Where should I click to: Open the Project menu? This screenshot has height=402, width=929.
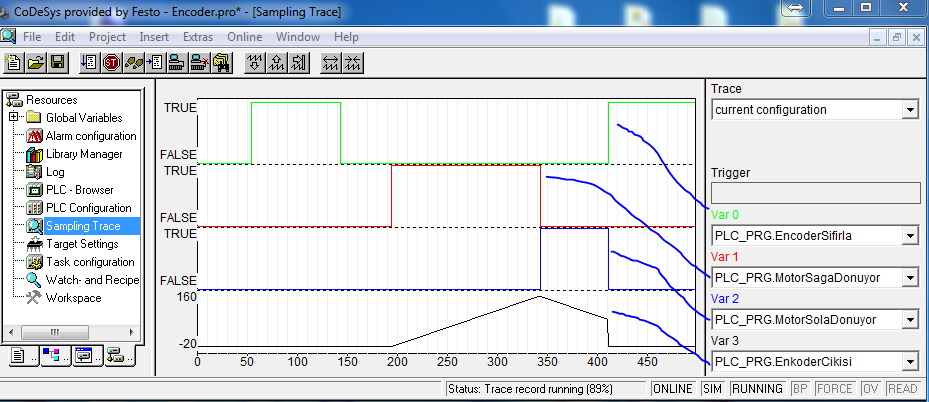point(107,37)
